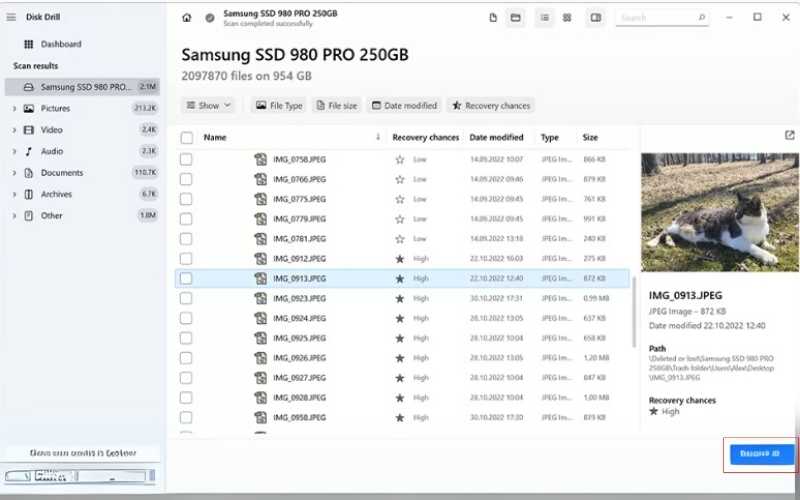Click the star for IMG_0958.JPEG

click(x=400, y=418)
